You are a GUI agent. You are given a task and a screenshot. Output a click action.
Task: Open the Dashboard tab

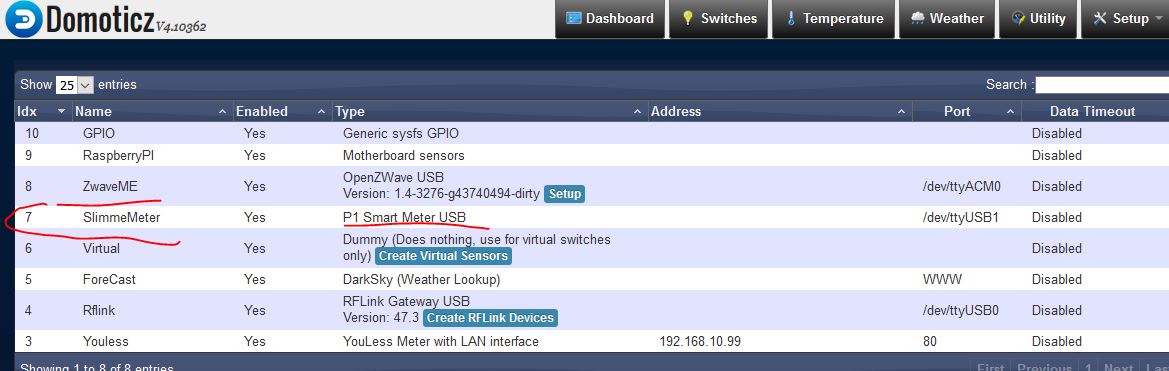610,19
